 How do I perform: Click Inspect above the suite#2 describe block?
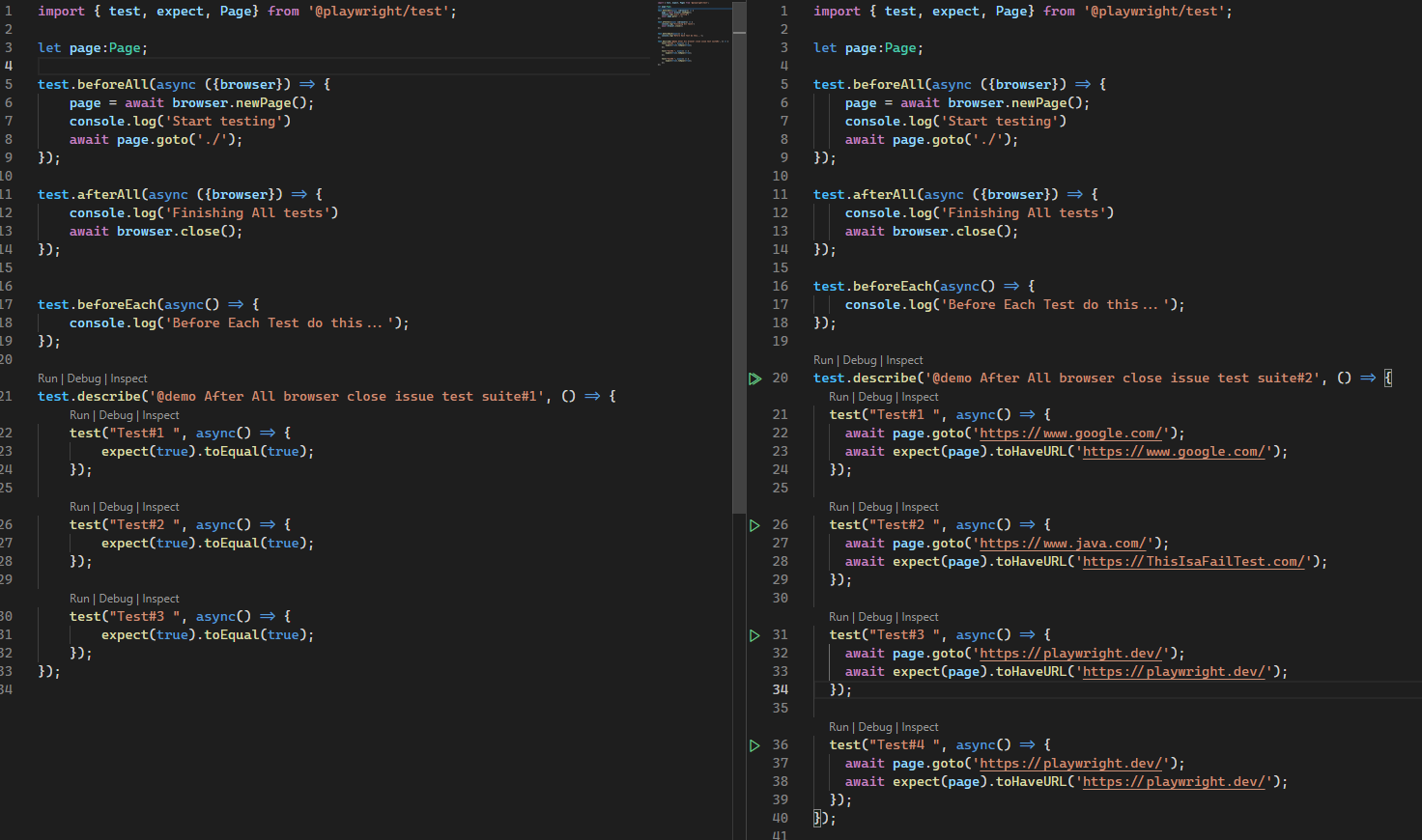pyautogui.click(x=904, y=360)
